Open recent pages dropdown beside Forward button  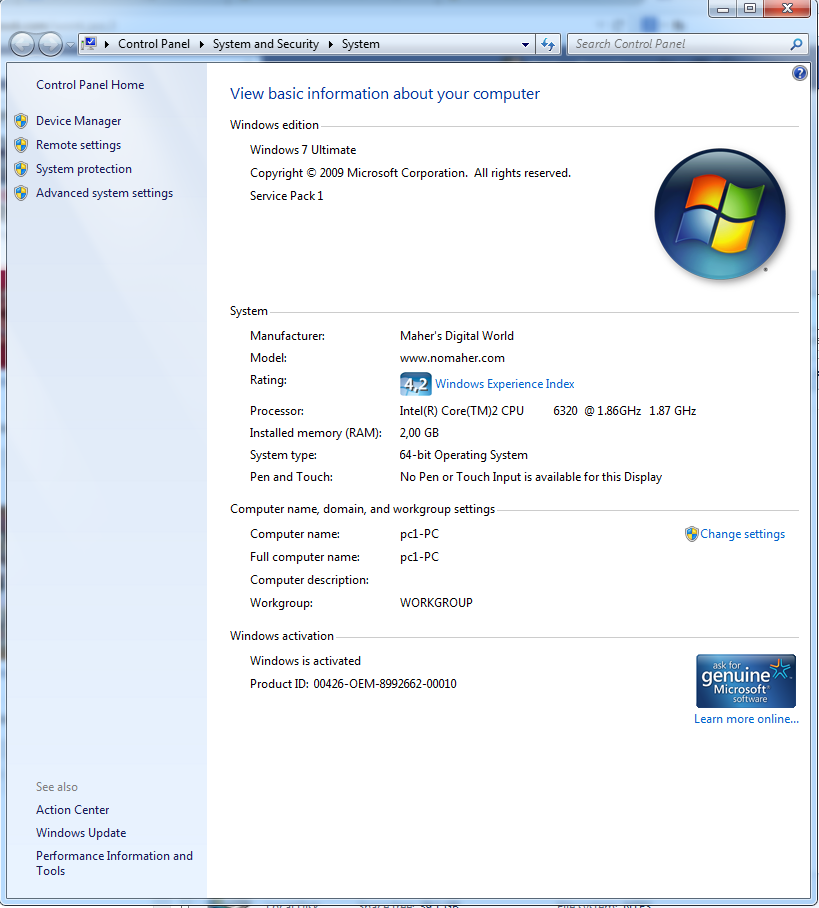(70, 45)
